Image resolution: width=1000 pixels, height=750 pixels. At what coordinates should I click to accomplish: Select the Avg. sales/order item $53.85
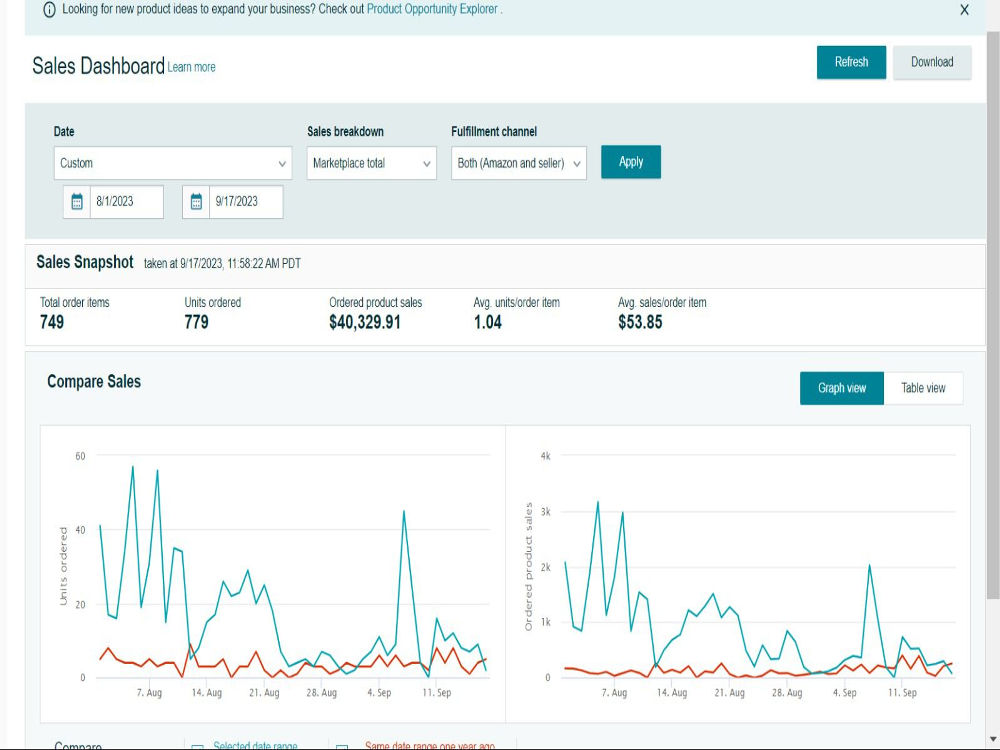pyautogui.click(x=640, y=322)
